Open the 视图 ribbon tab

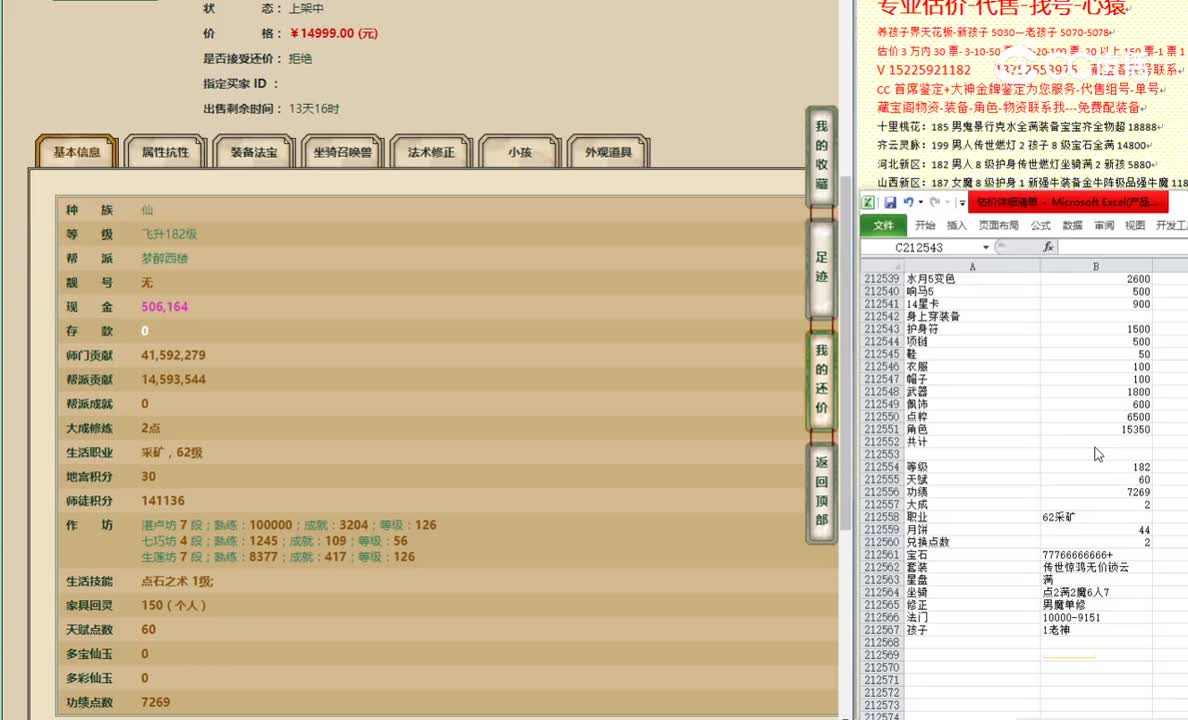point(1135,225)
